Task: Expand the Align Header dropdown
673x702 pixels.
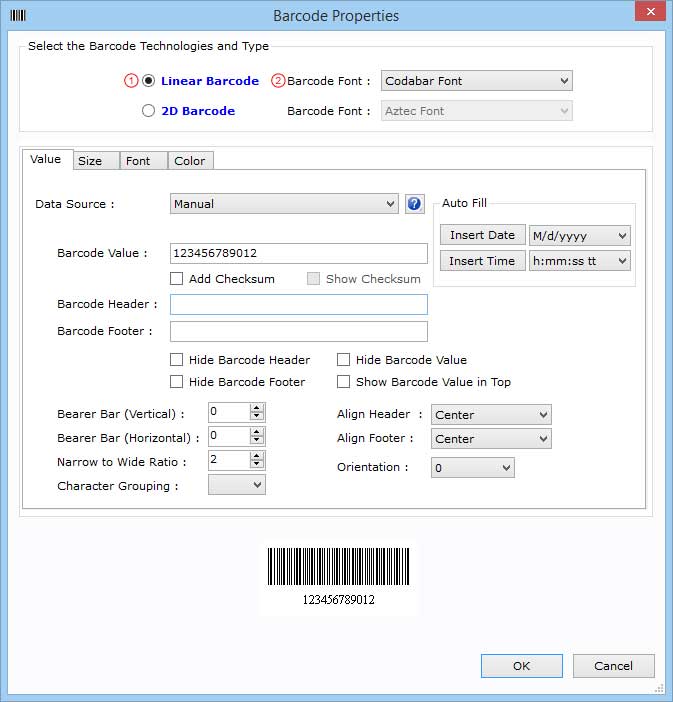Action: coord(491,415)
